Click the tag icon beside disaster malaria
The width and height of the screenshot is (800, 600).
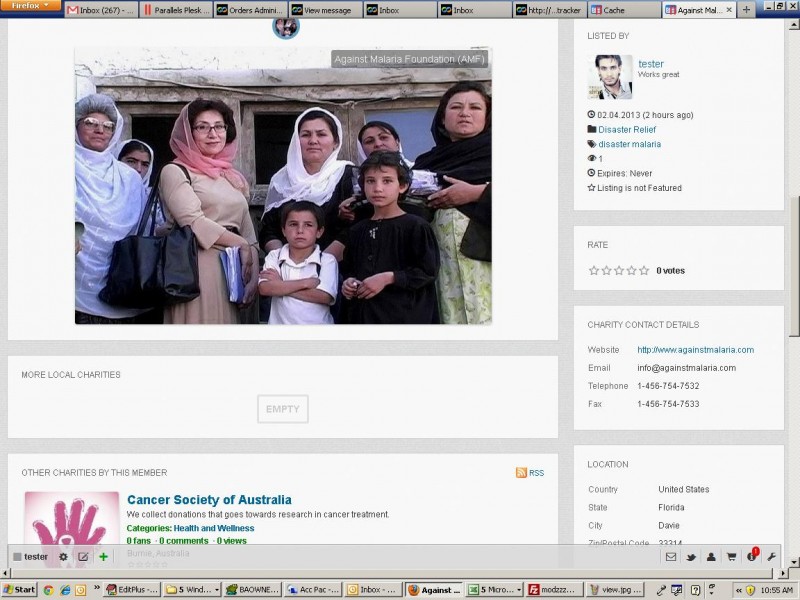[x=591, y=144]
